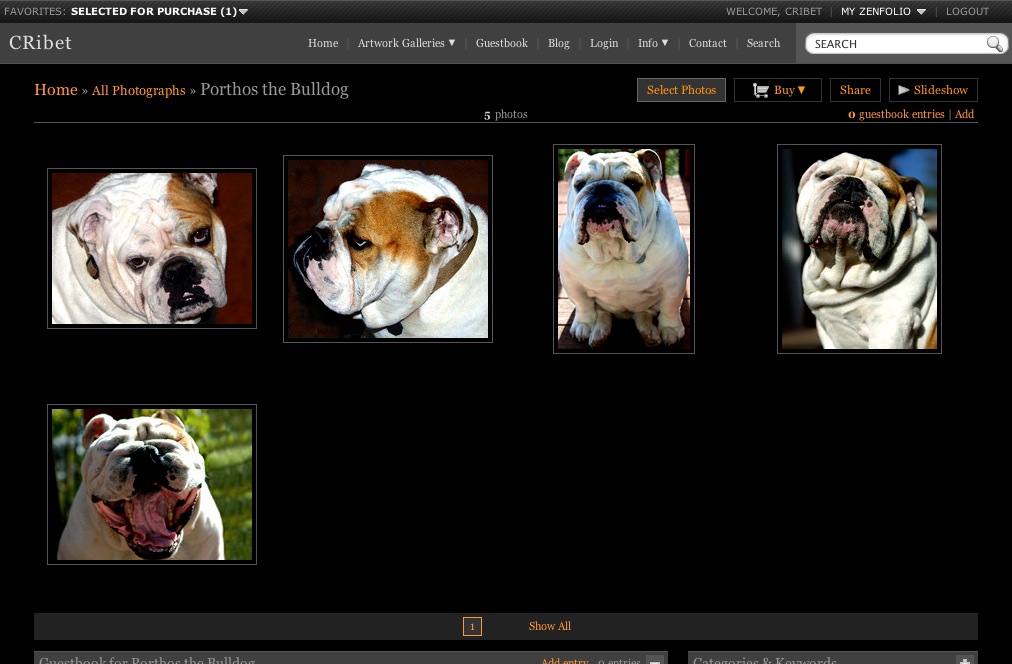Open All Photographs via the breadcrumb link

[138, 90]
